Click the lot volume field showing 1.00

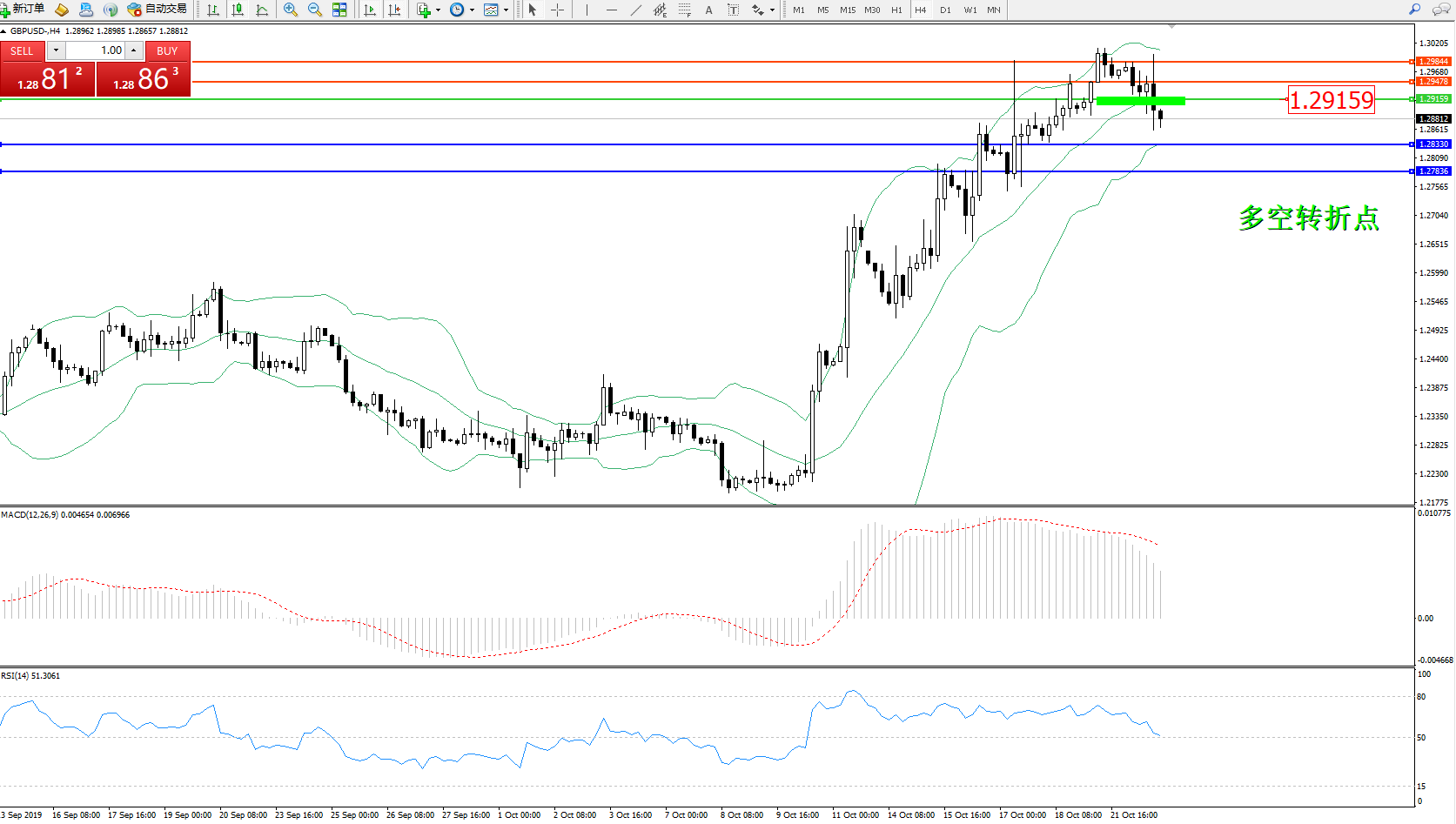[96, 50]
